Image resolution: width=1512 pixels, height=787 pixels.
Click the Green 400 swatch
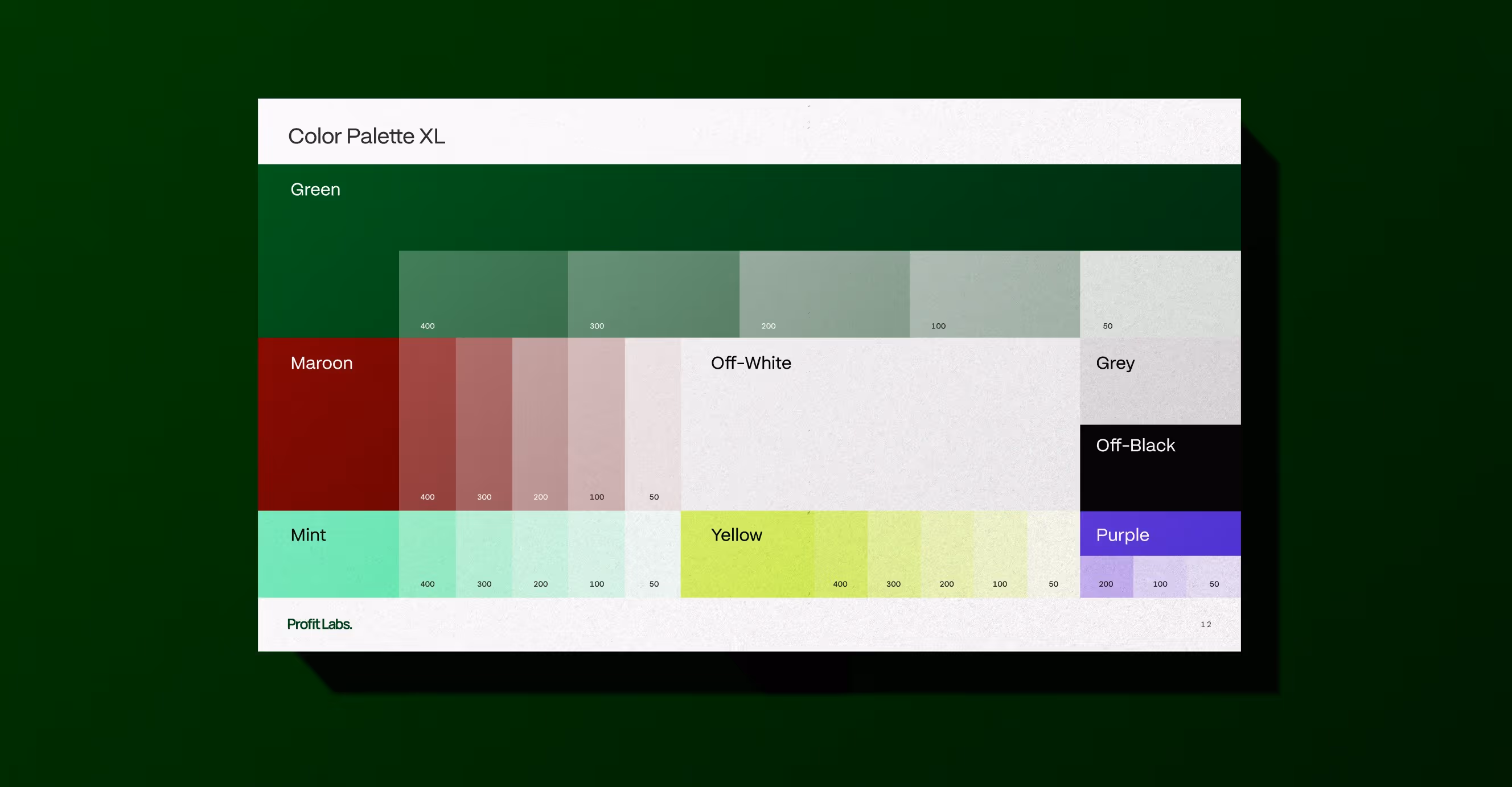click(x=483, y=294)
